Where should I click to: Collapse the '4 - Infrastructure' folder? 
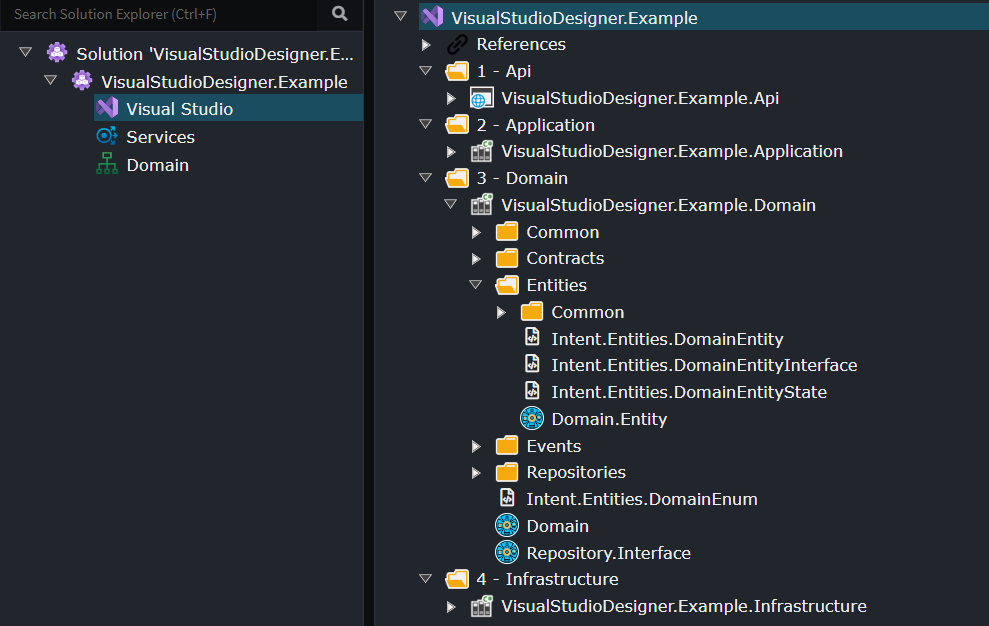click(426, 578)
